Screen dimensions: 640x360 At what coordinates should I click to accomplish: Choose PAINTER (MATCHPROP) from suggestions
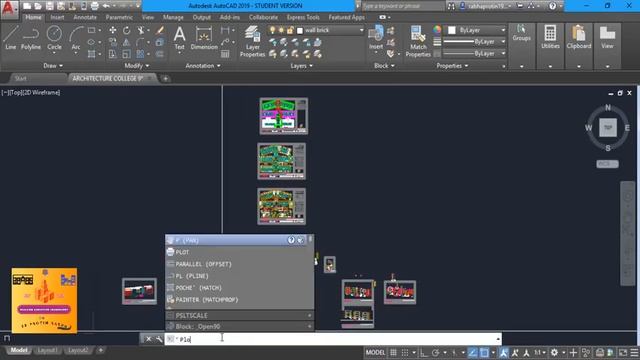tap(240, 300)
